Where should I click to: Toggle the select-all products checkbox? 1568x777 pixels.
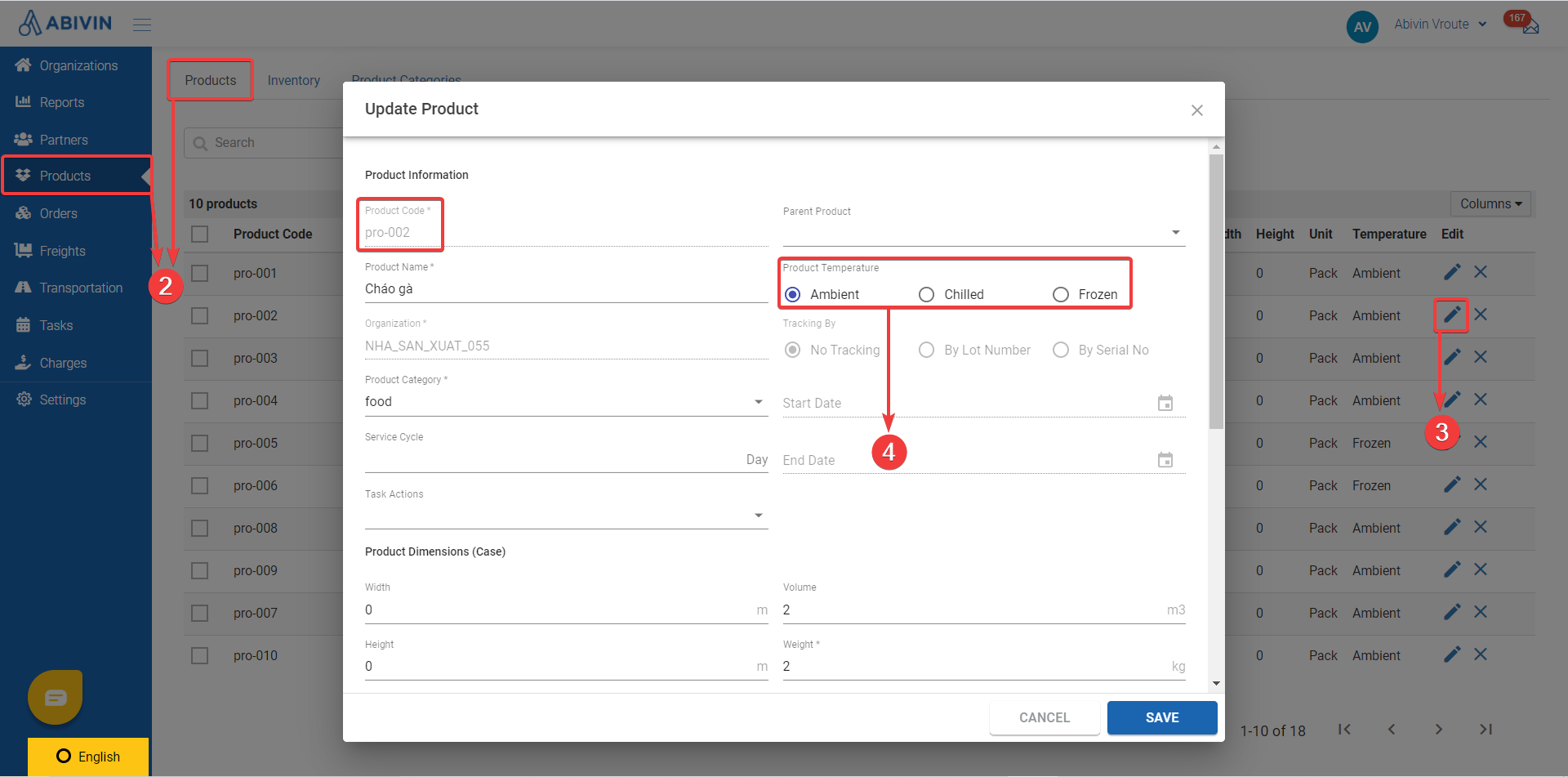tap(199, 234)
